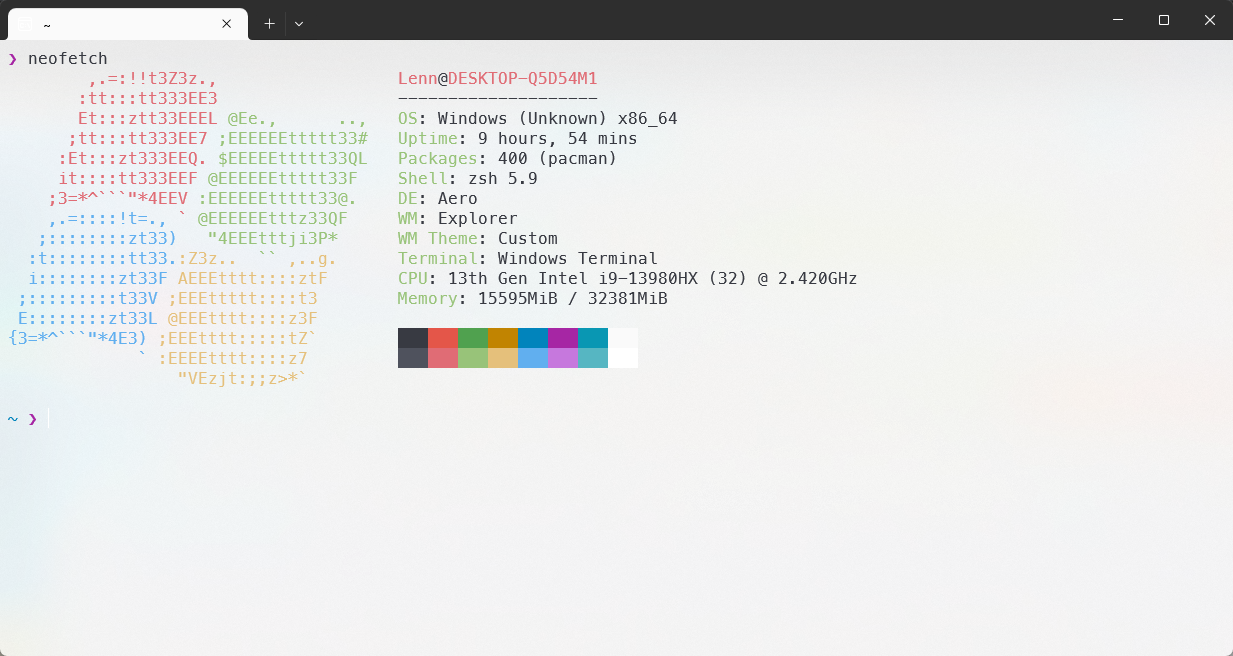The image size is (1233, 656).
Task: Click the DESKTOP-Q5D54M1 hostname text
Action: (x=522, y=78)
